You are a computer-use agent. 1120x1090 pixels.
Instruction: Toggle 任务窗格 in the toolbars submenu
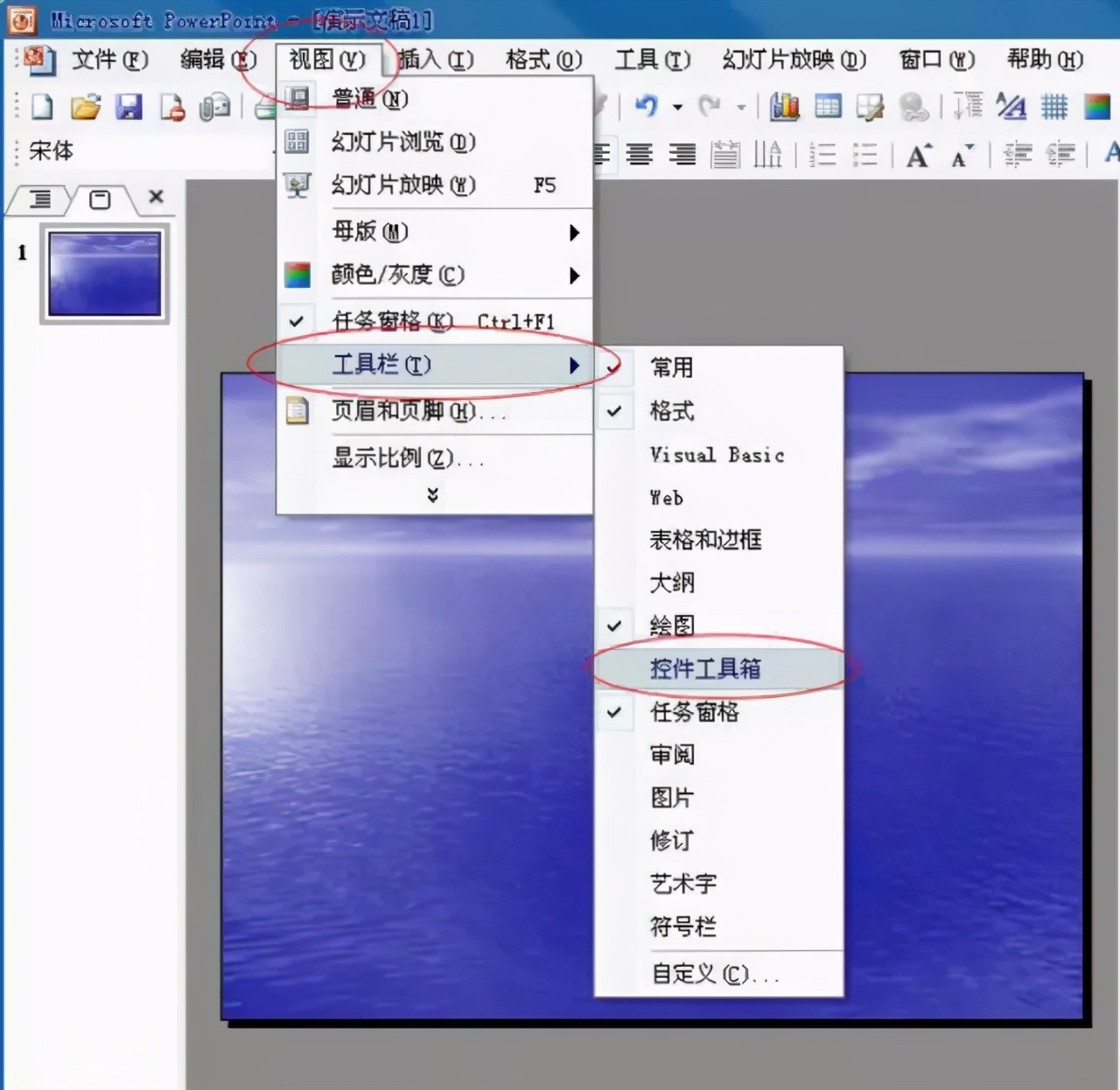point(719,712)
